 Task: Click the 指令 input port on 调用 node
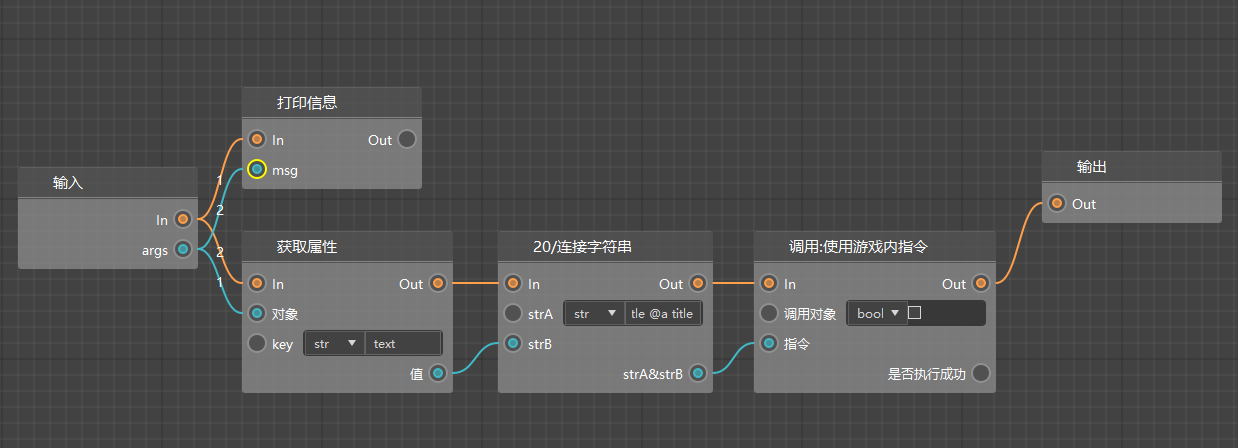point(769,344)
